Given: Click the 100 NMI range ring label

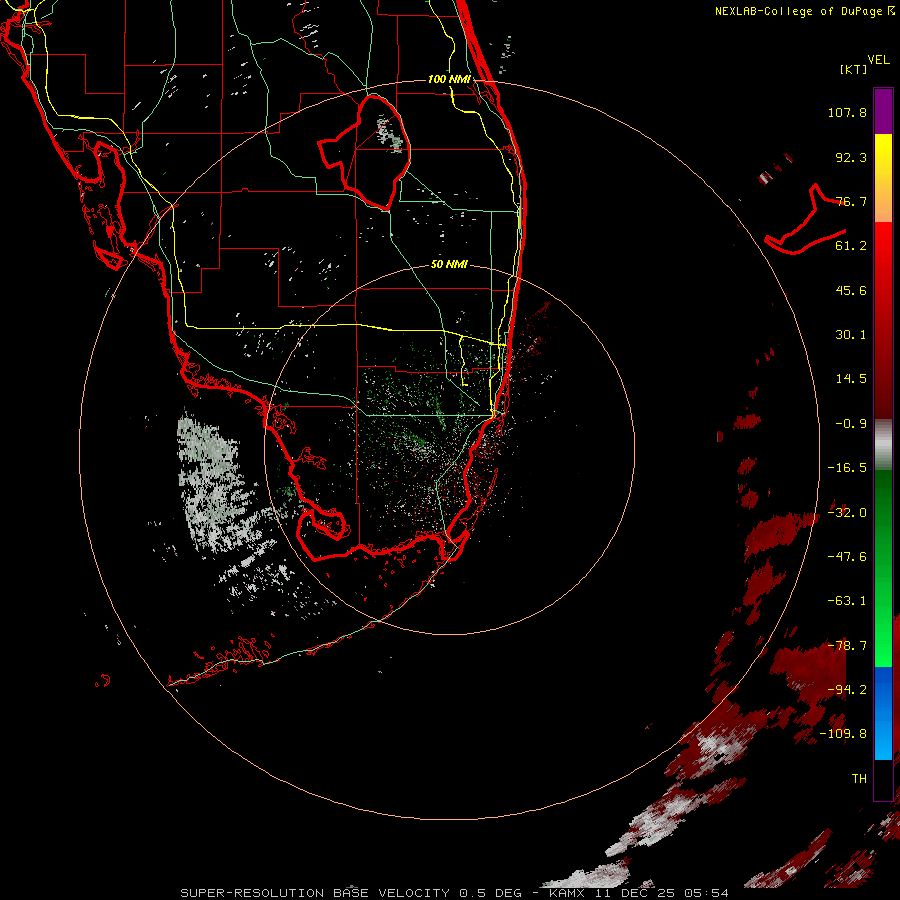Looking at the screenshot, I should (449, 79).
